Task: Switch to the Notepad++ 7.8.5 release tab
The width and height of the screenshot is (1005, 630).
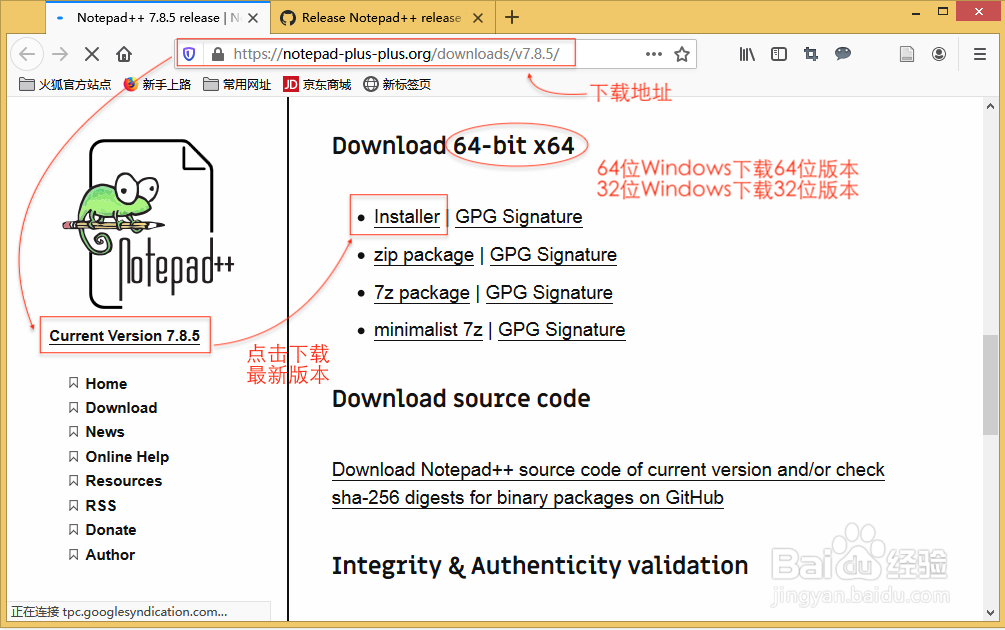Action: click(x=158, y=18)
